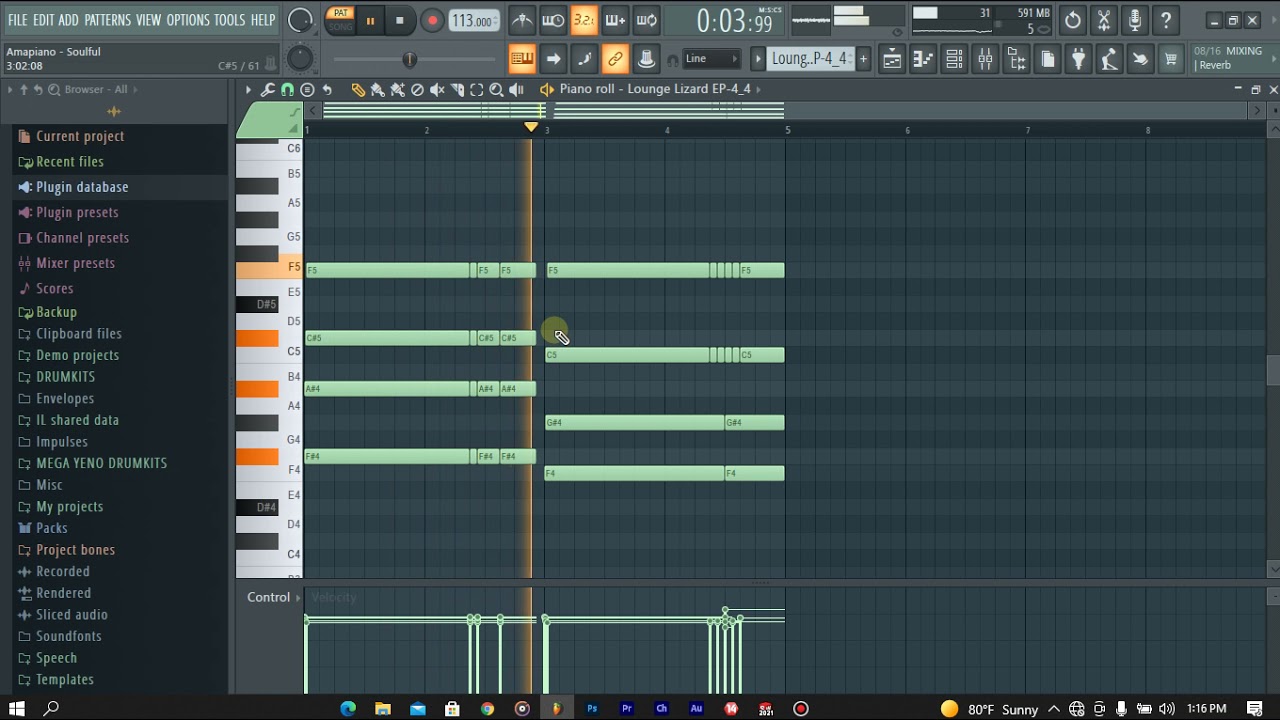Select the Draw pencil tool in piano roll
Screen dimensions: 1280x720
pyautogui.click(x=358, y=90)
